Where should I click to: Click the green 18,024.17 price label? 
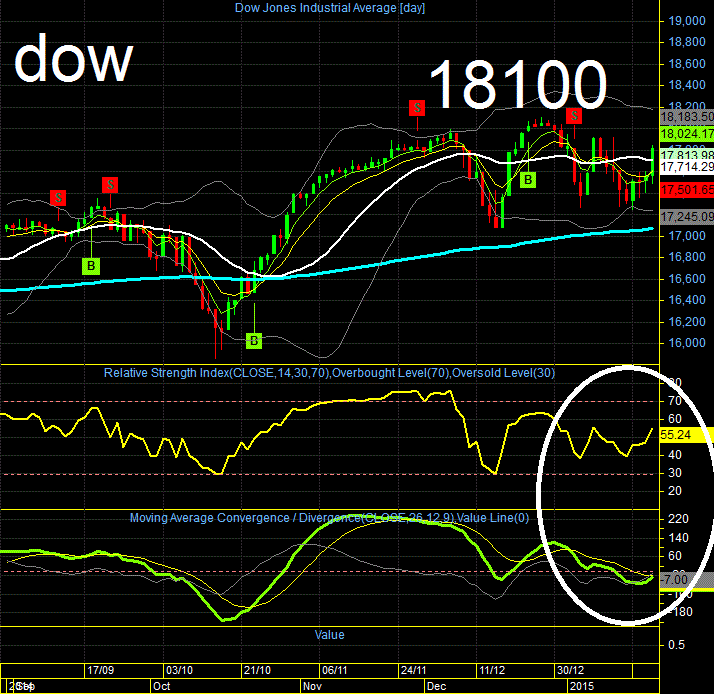687,134
